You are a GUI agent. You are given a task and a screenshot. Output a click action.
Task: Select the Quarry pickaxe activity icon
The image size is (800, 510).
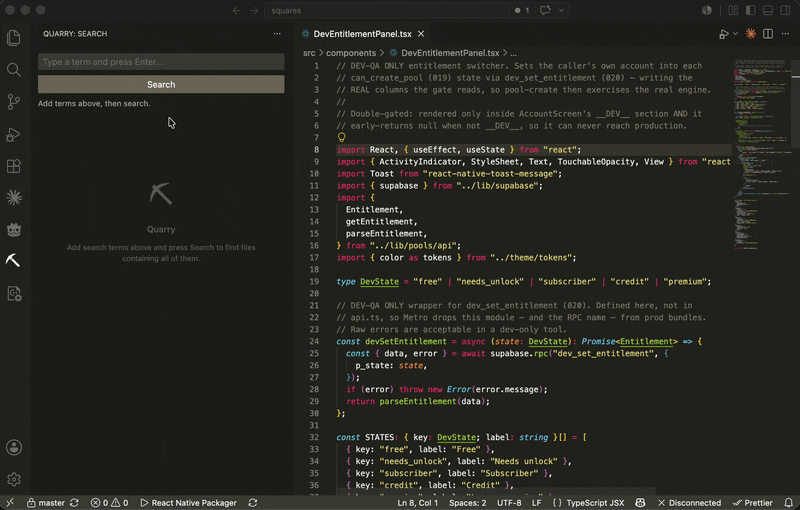pos(13,261)
